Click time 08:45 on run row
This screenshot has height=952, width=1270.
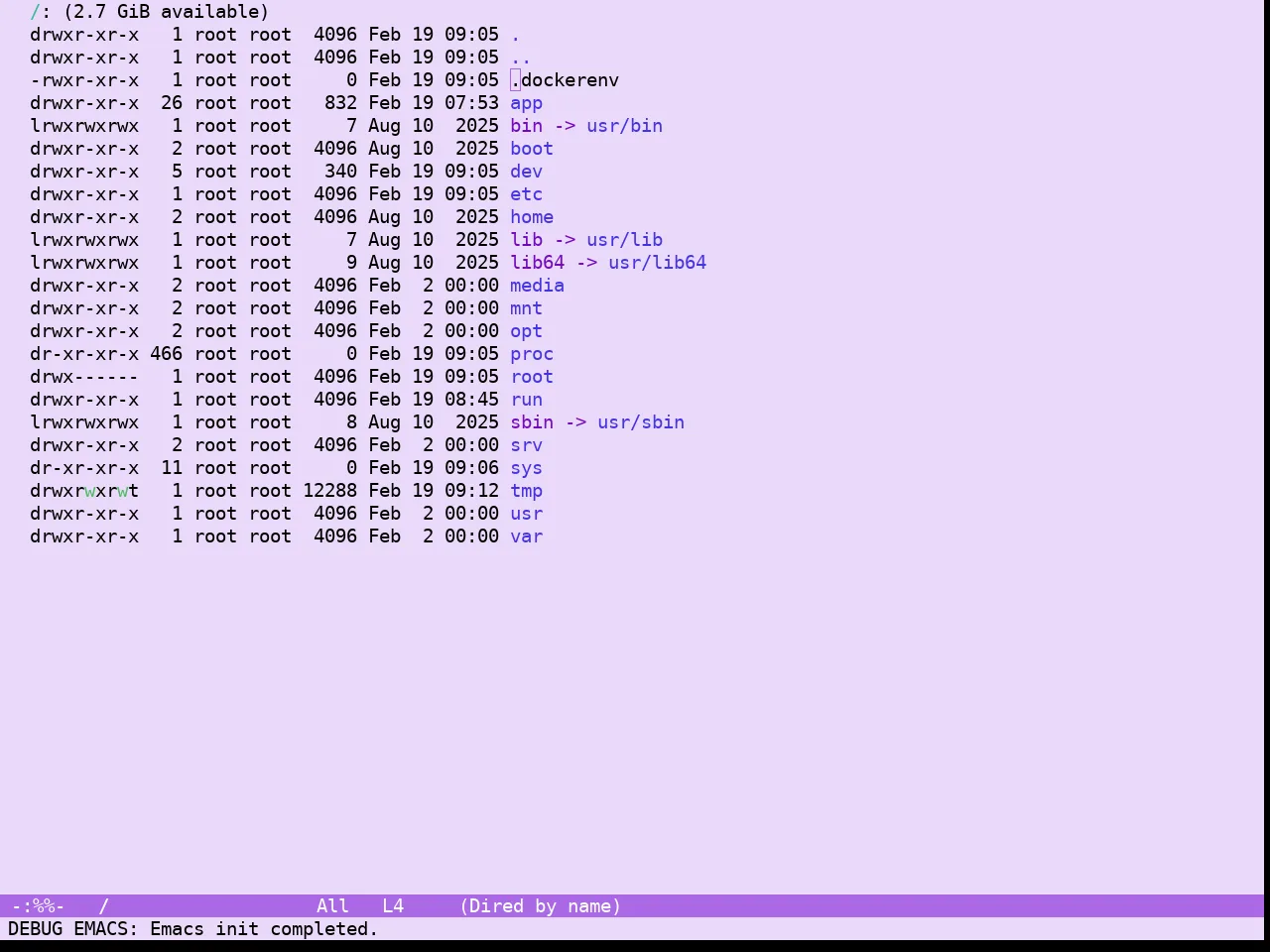point(471,400)
